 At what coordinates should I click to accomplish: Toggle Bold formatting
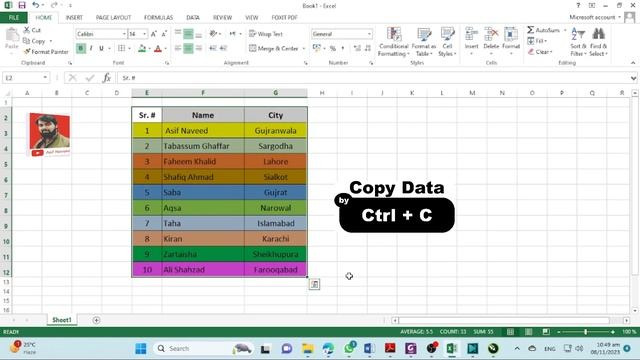pos(81,48)
